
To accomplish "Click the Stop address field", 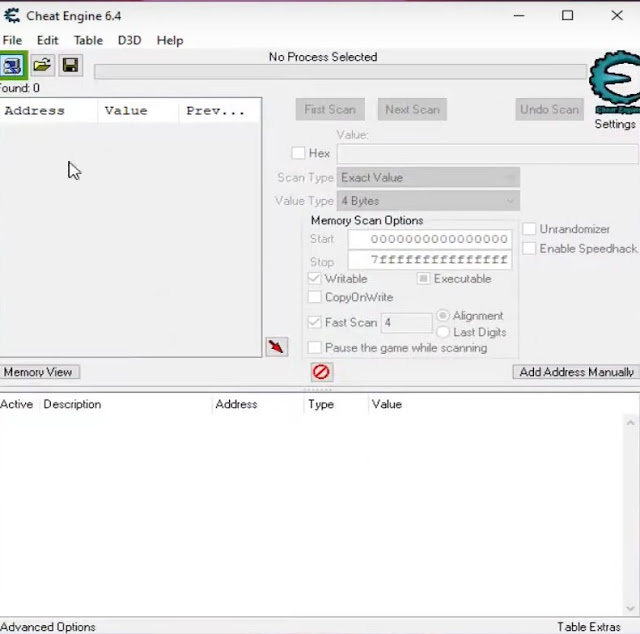I will [430, 260].
